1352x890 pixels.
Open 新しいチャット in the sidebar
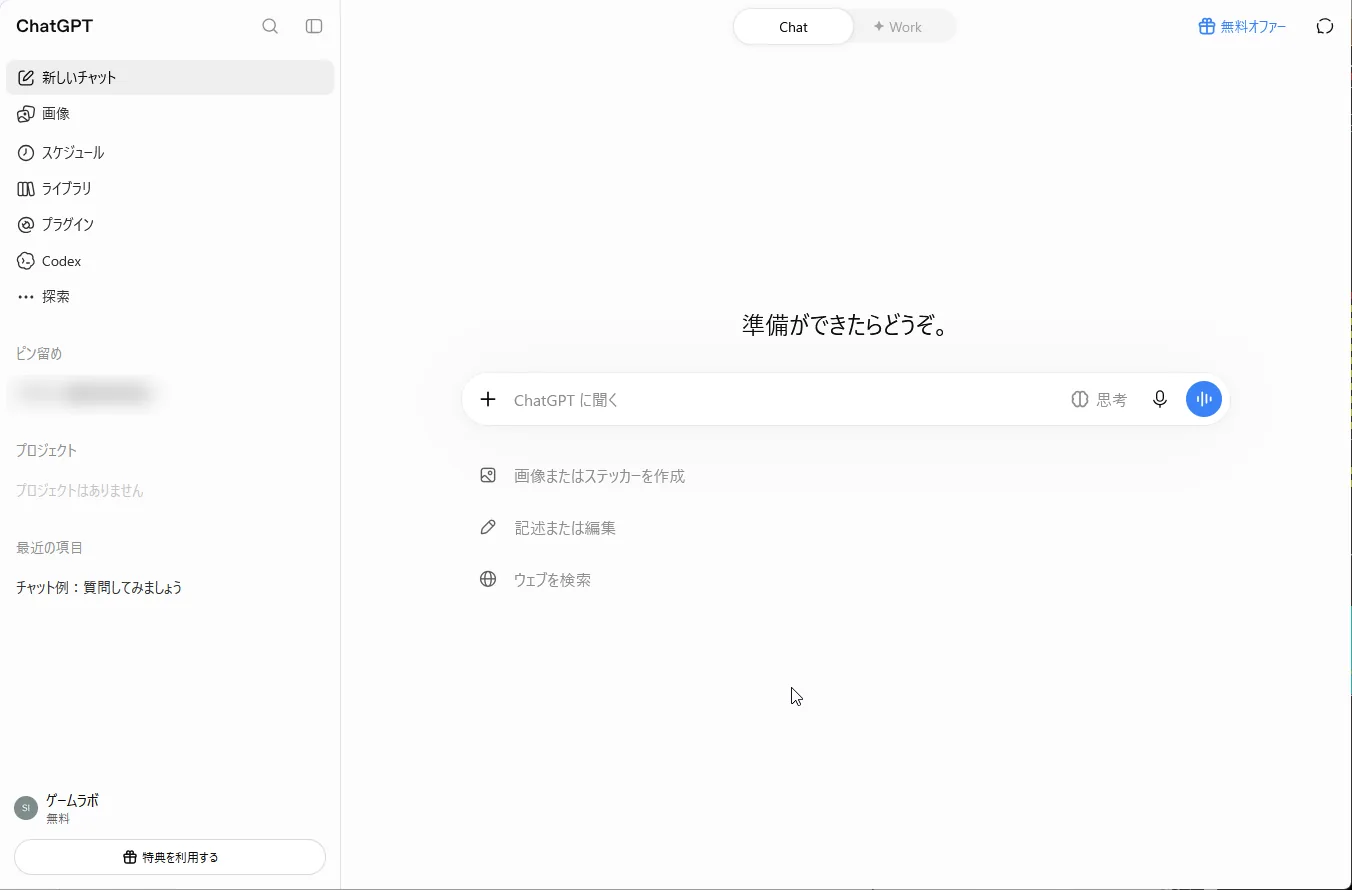click(x=170, y=77)
